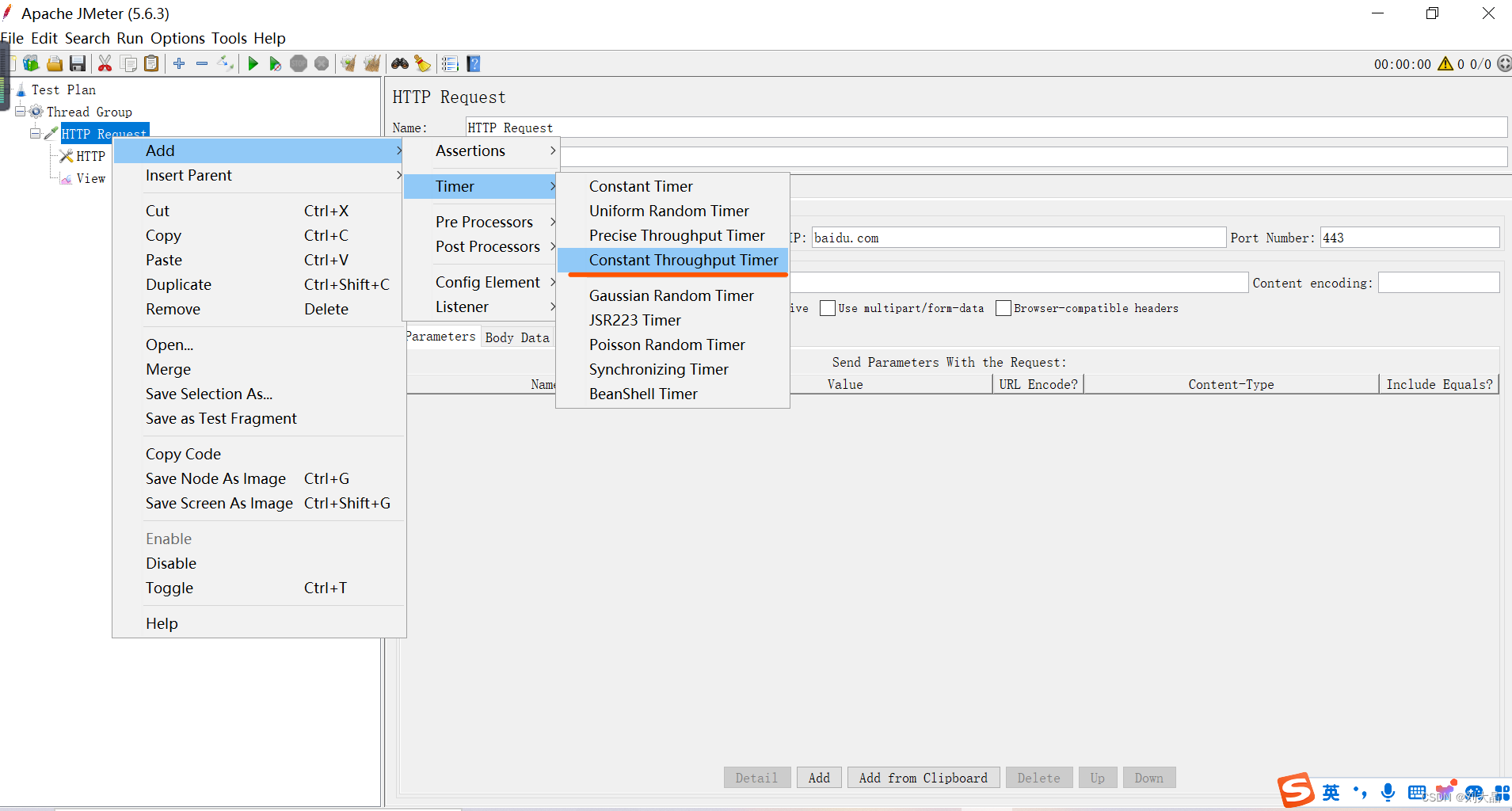The image size is (1512, 811).
Task: Expand all nodes with plus icon
Action: tap(179, 63)
